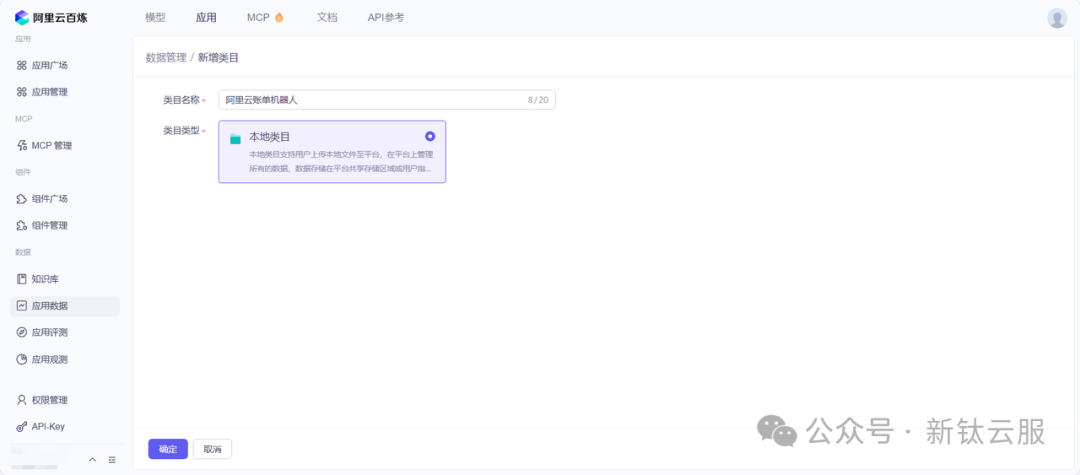Image resolution: width=1080 pixels, height=475 pixels.
Task: Click the 类目名称 field label
Action: (181, 100)
